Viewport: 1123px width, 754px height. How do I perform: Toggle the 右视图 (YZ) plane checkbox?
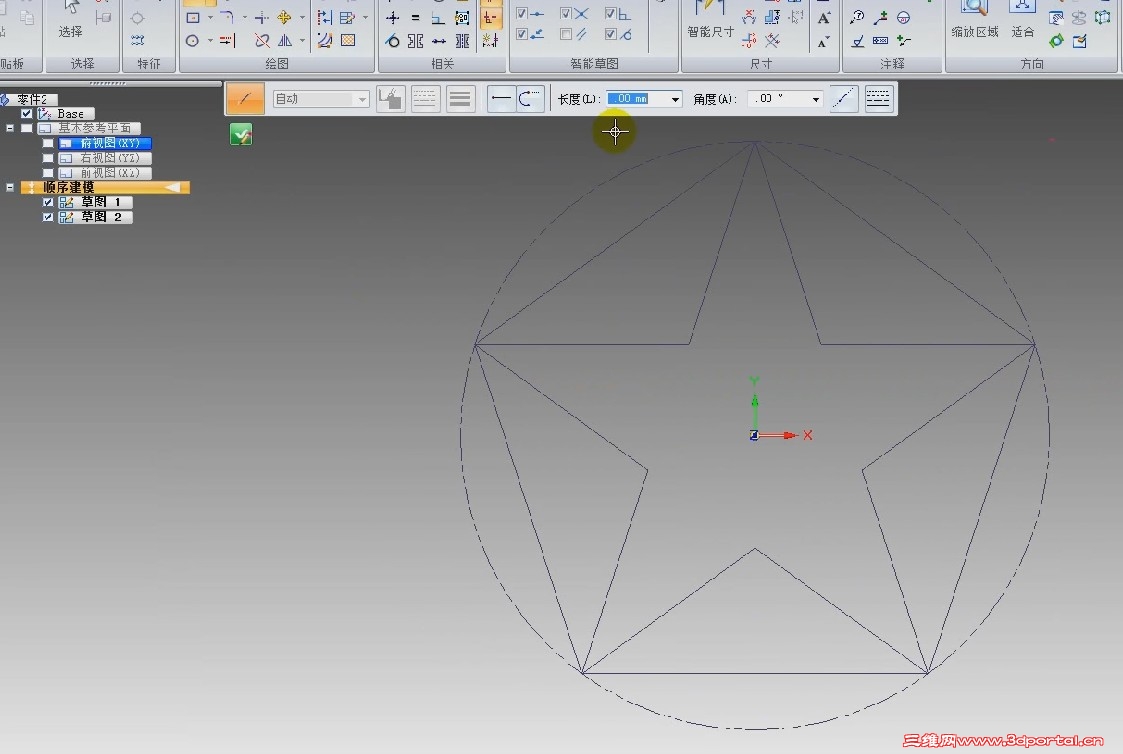point(48,158)
